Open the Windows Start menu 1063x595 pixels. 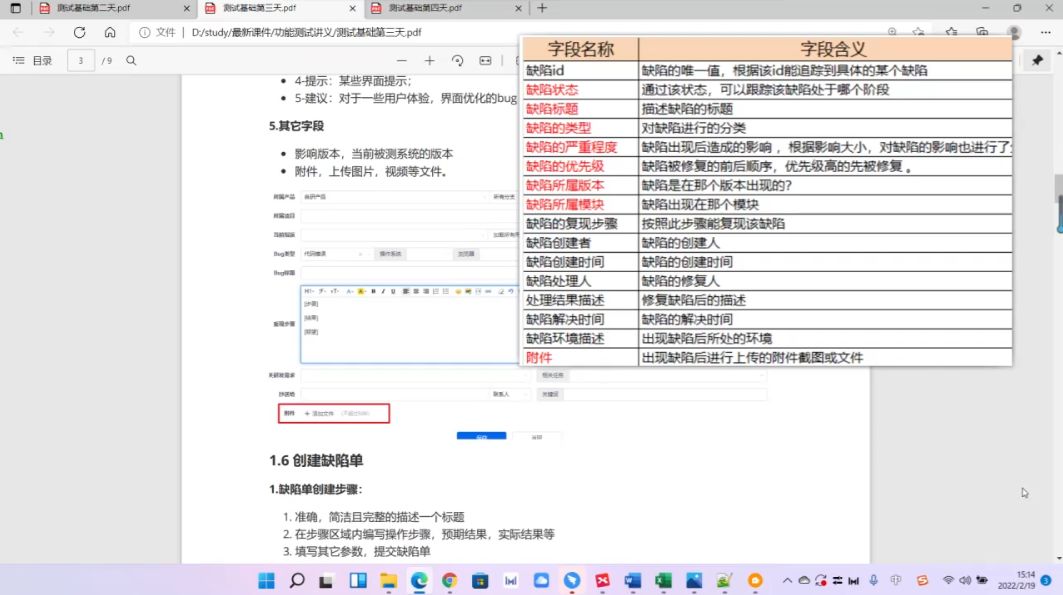[266, 580]
